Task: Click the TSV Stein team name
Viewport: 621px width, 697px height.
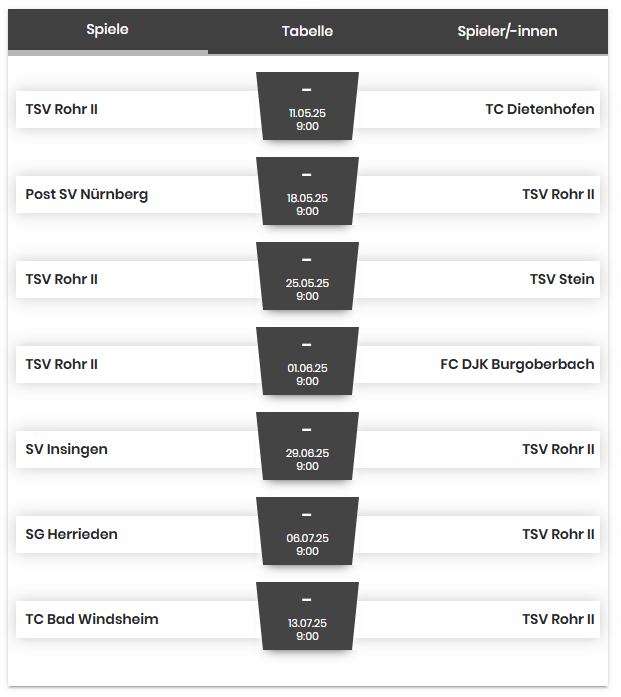Action: coord(562,279)
